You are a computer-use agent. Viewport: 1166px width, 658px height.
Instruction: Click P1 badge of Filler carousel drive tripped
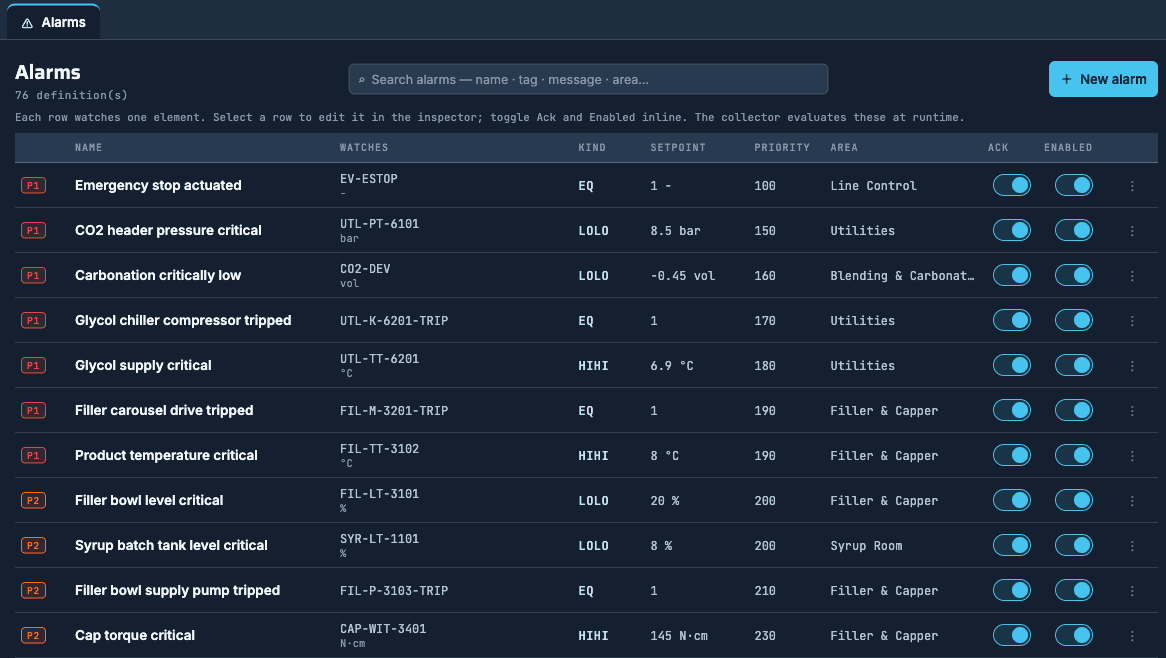click(x=33, y=410)
